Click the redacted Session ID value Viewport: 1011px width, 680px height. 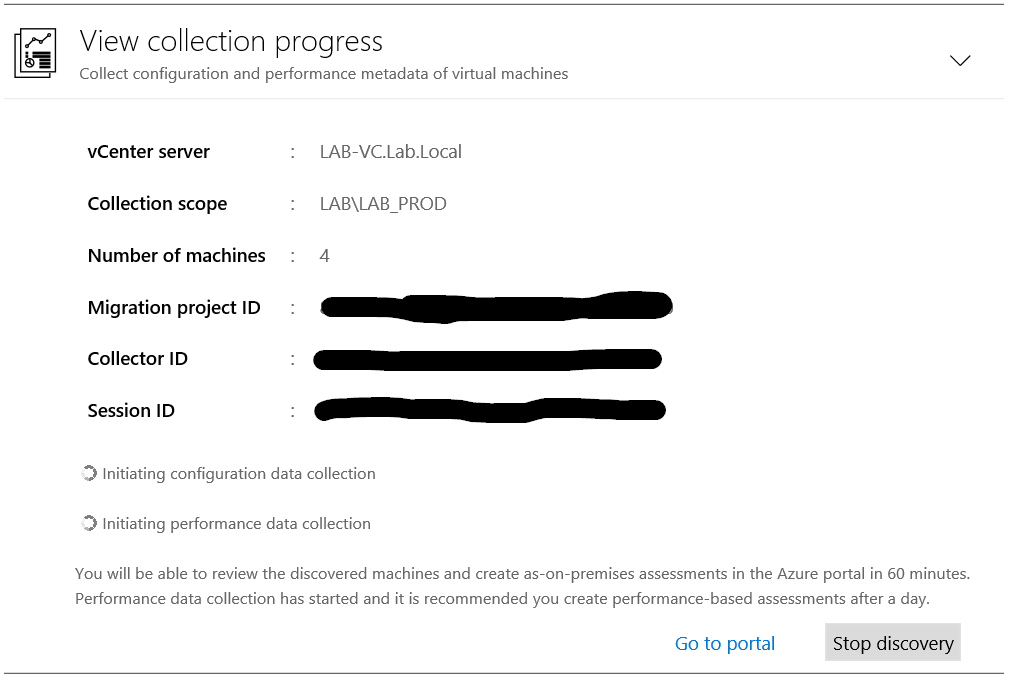pos(489,410)
